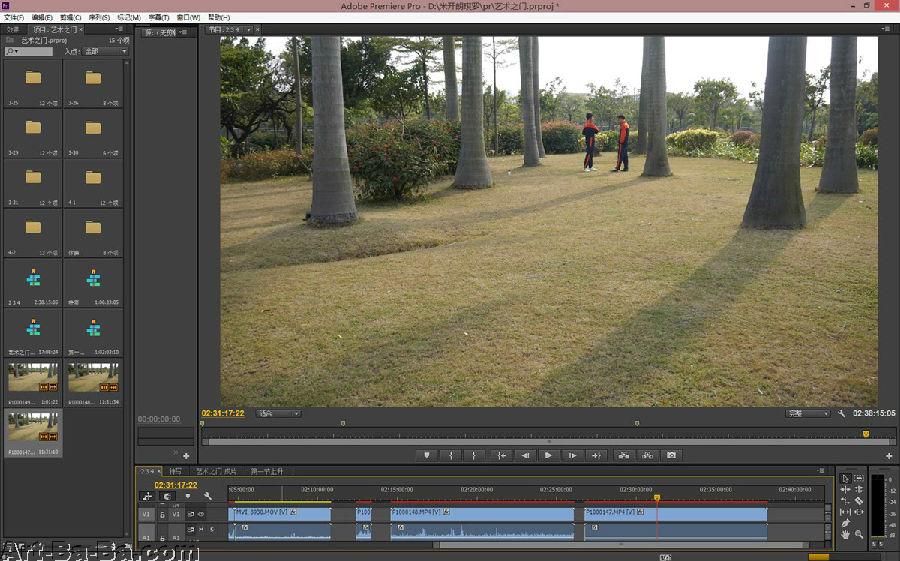Open program monitor settings wrench
The image size is (900, 561).
click(841, 413)
